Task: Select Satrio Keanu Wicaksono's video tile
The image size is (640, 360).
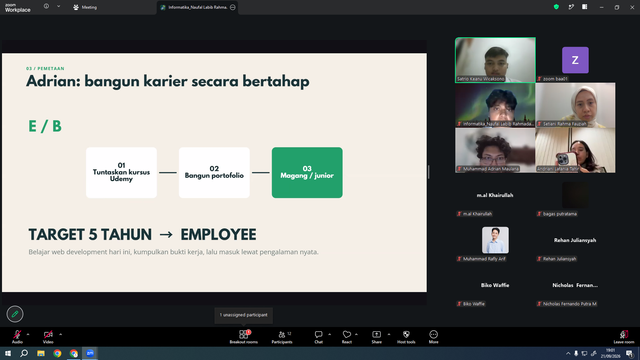Action: (495, 60)
